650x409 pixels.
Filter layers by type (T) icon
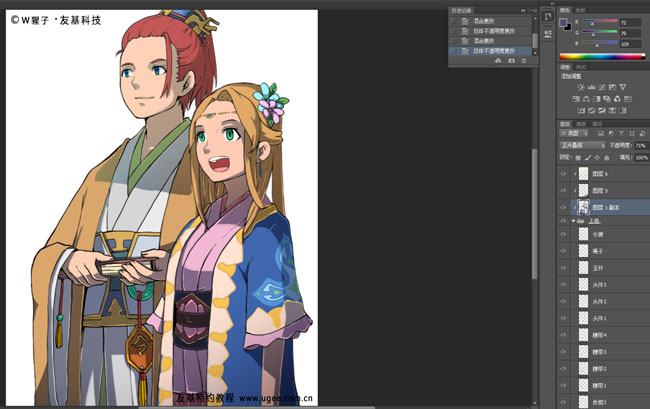[x=621, y=133]
